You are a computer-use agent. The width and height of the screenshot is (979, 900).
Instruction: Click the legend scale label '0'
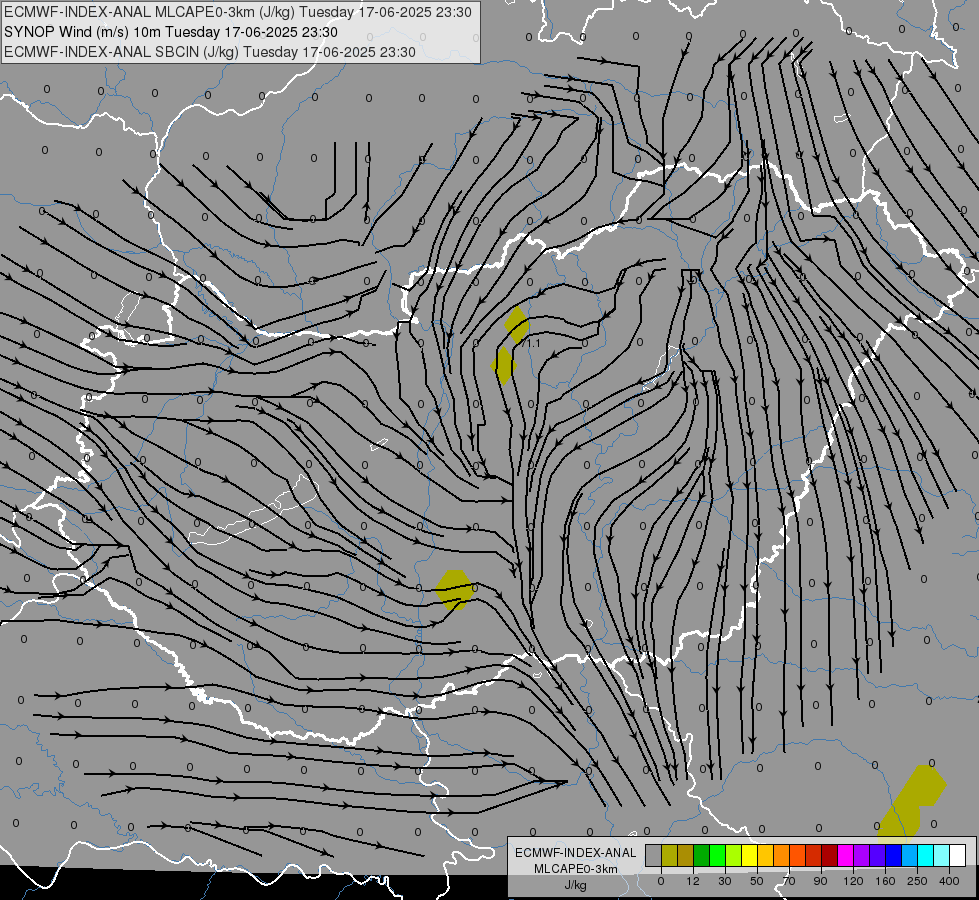pyautogui.click(x=661, y=881)
